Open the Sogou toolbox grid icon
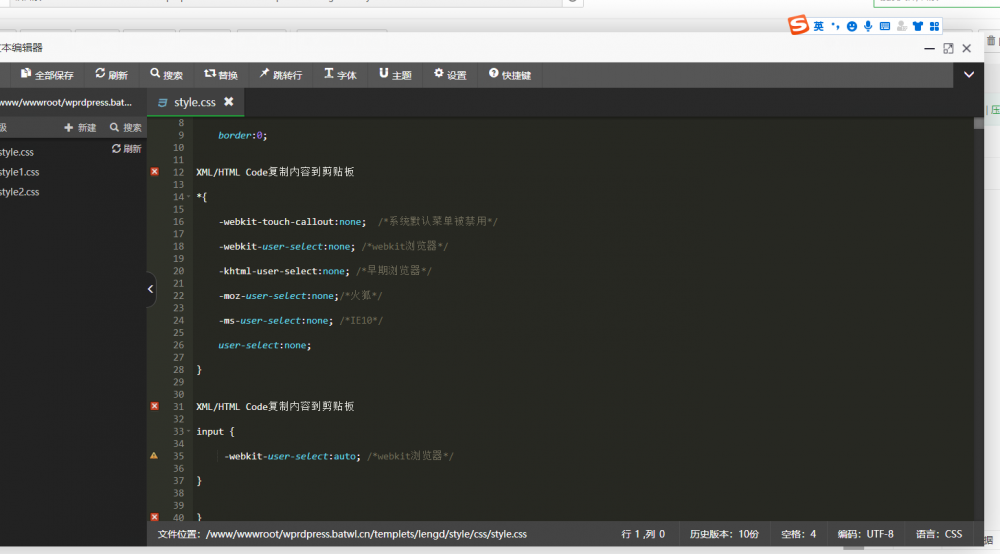Image resolution: width=1000 pixels, height=554 pixels. (934, 26)
